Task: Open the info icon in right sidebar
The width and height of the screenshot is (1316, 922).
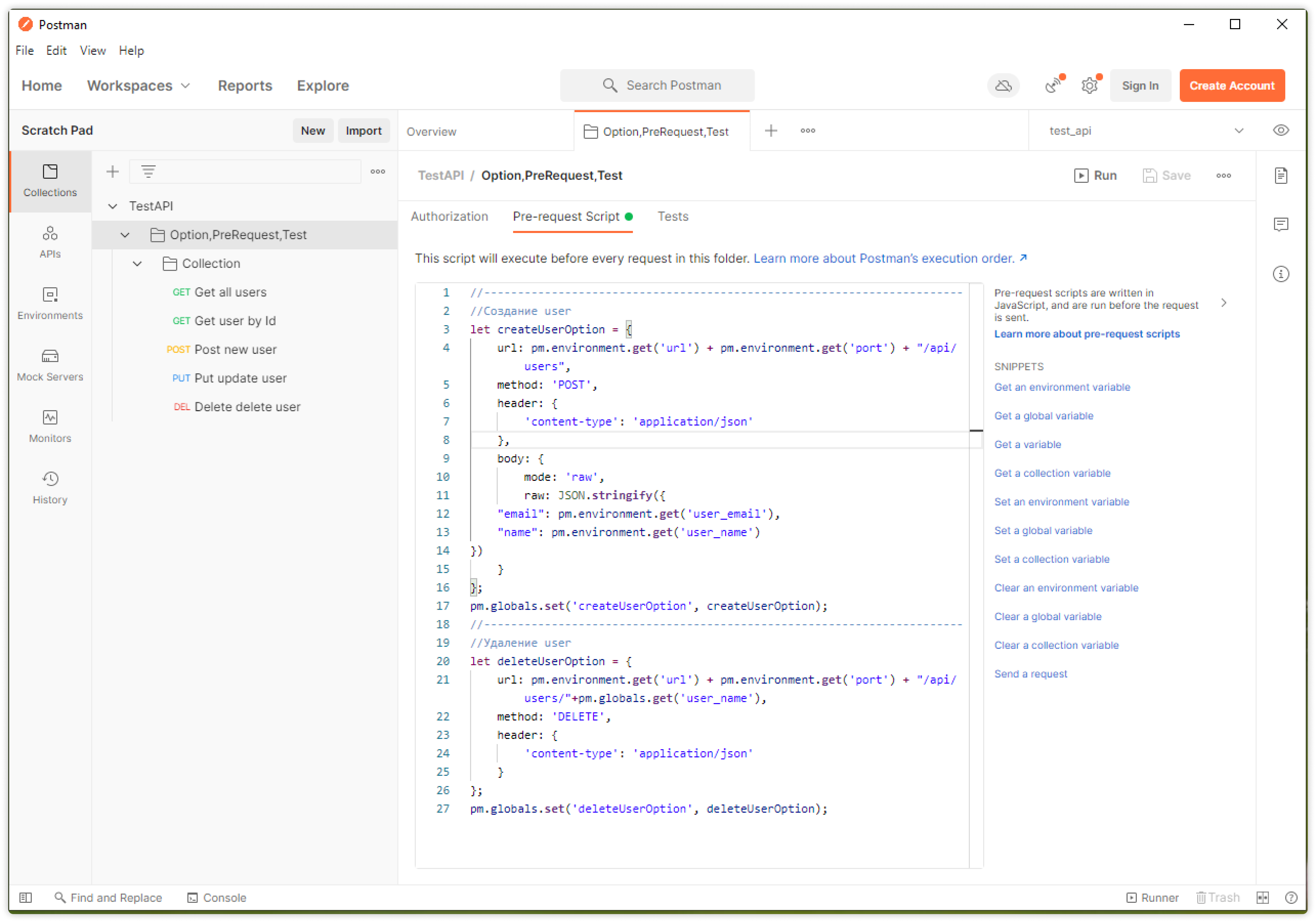Action: pos(1280,274)
